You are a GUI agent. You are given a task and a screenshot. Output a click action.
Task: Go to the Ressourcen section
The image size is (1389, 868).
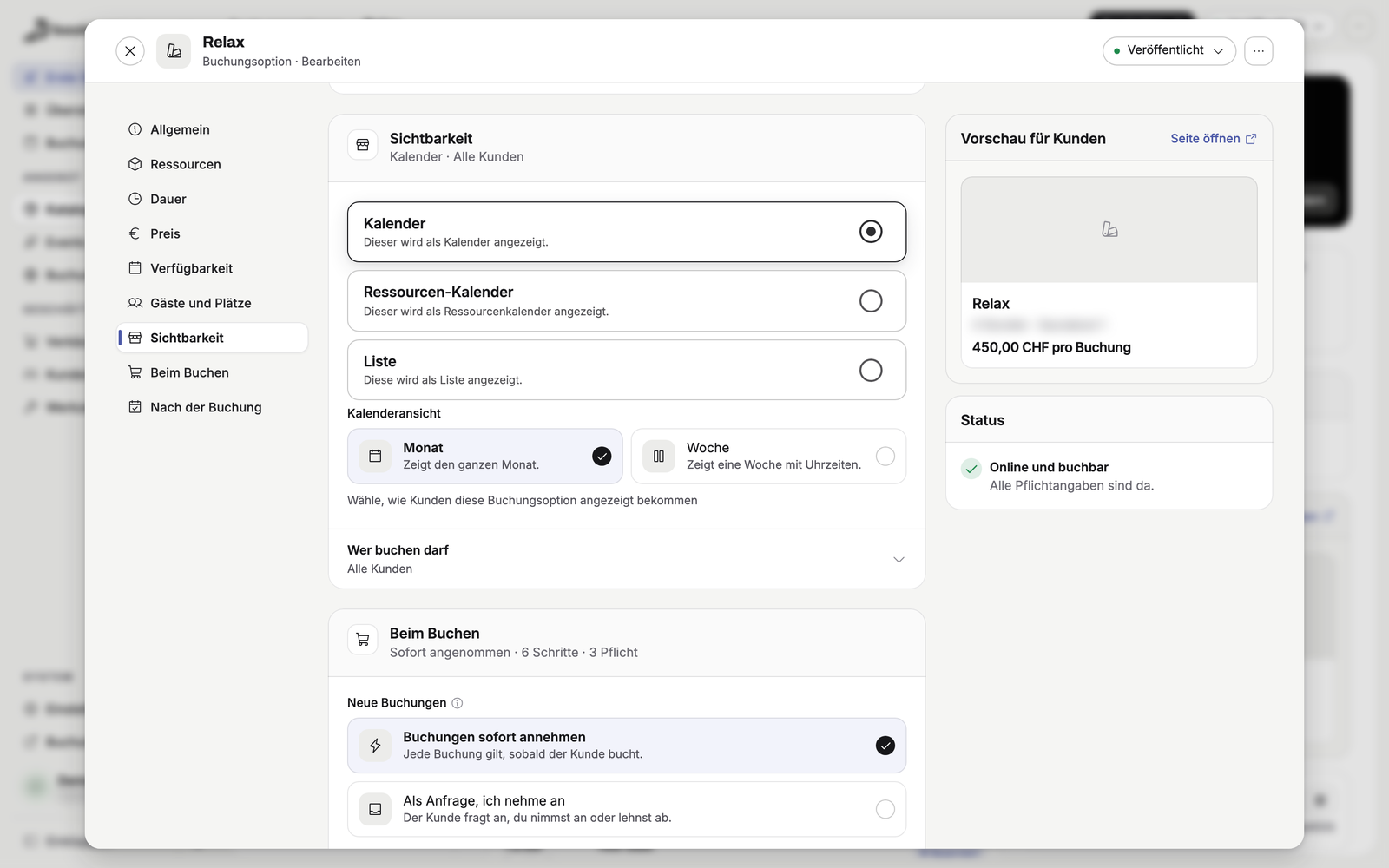point(213,164)
